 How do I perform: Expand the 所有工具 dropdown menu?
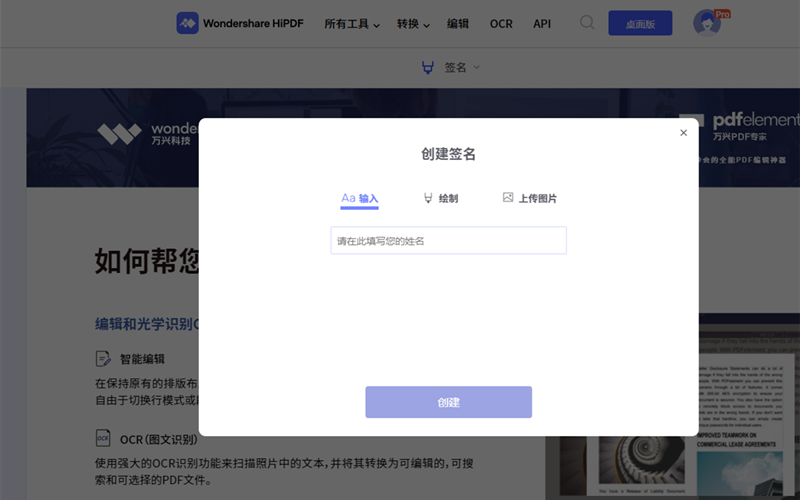pyautogui.click(x=352, y=24)
